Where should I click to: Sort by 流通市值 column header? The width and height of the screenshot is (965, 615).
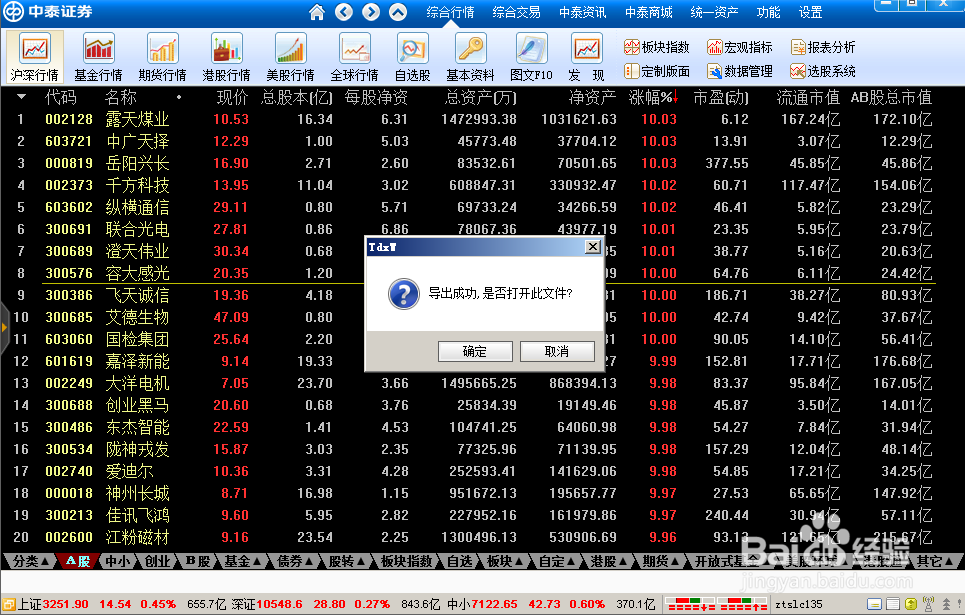(807, 97)
